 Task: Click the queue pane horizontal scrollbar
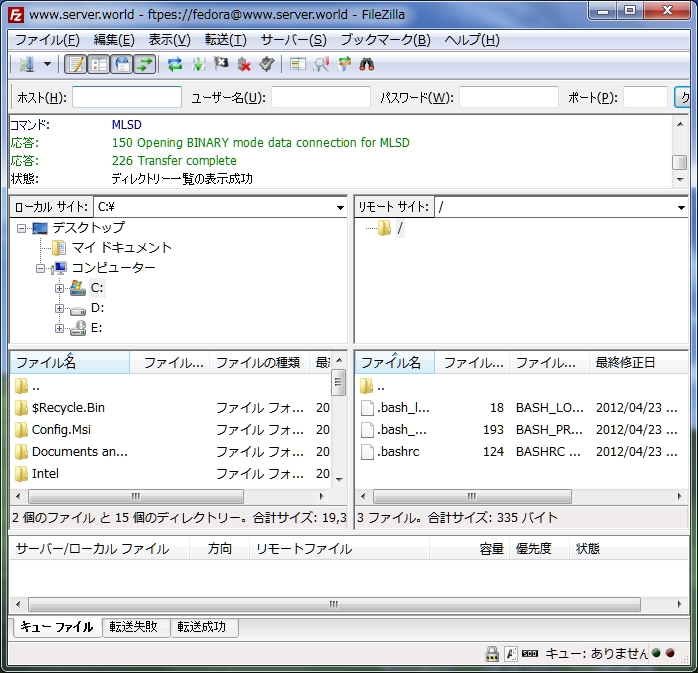[334, 604]
